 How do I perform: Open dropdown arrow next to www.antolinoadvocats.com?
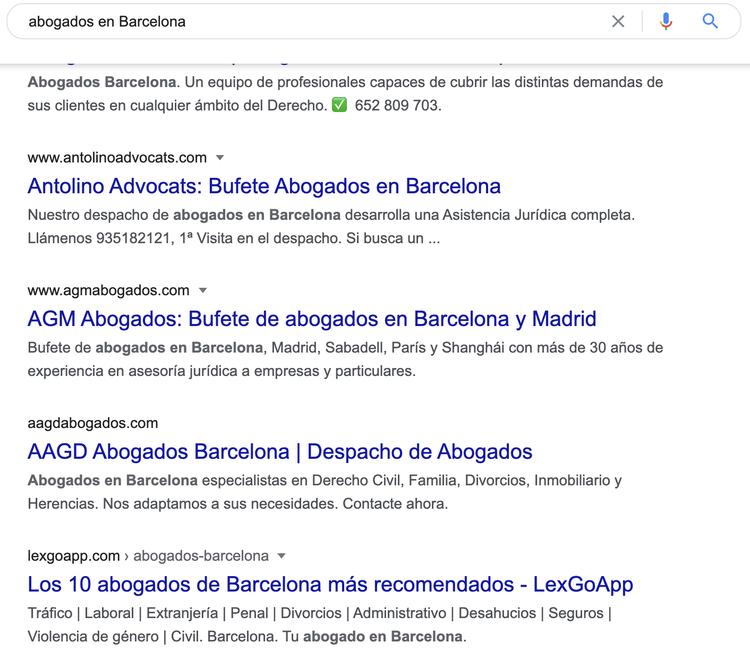coord(220,157)
